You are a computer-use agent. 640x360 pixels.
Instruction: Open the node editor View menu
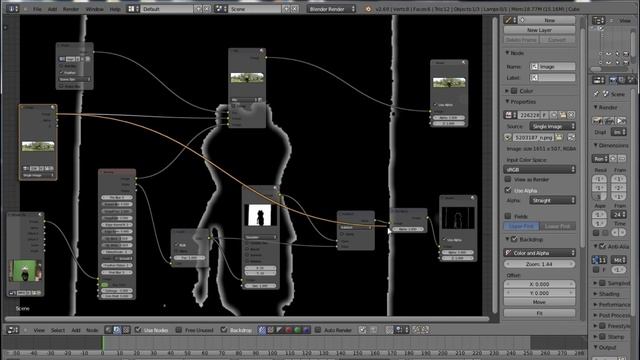click(x=39, y=330)
